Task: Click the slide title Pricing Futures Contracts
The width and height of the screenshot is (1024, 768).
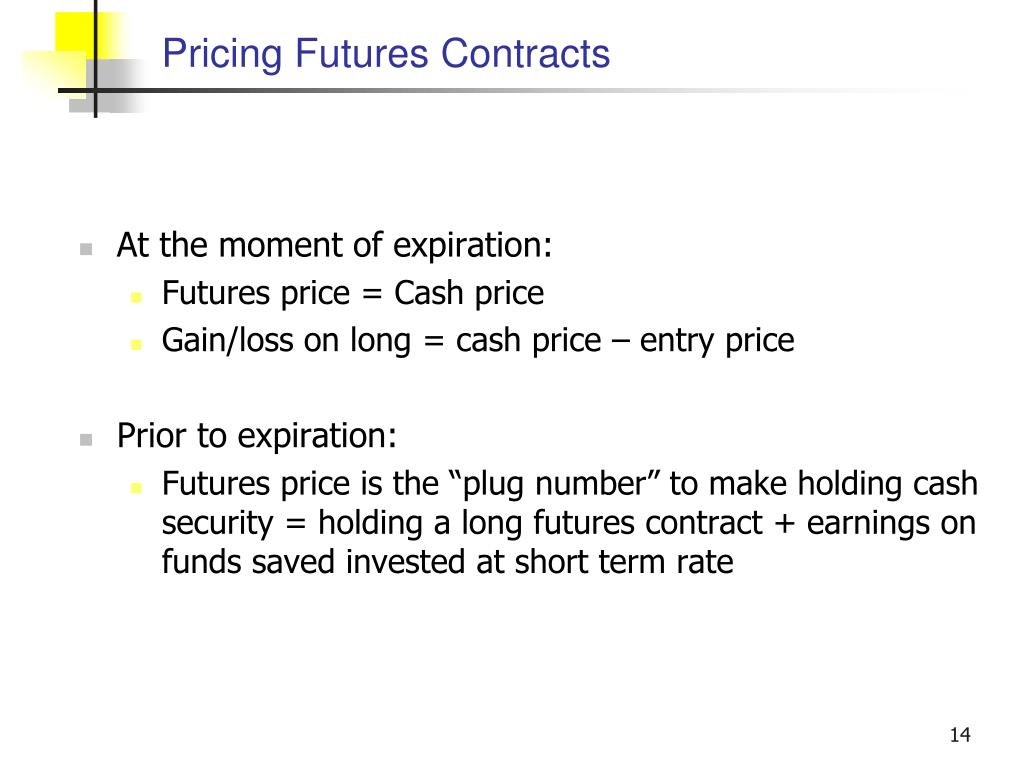Action: [x=386, y=54]
